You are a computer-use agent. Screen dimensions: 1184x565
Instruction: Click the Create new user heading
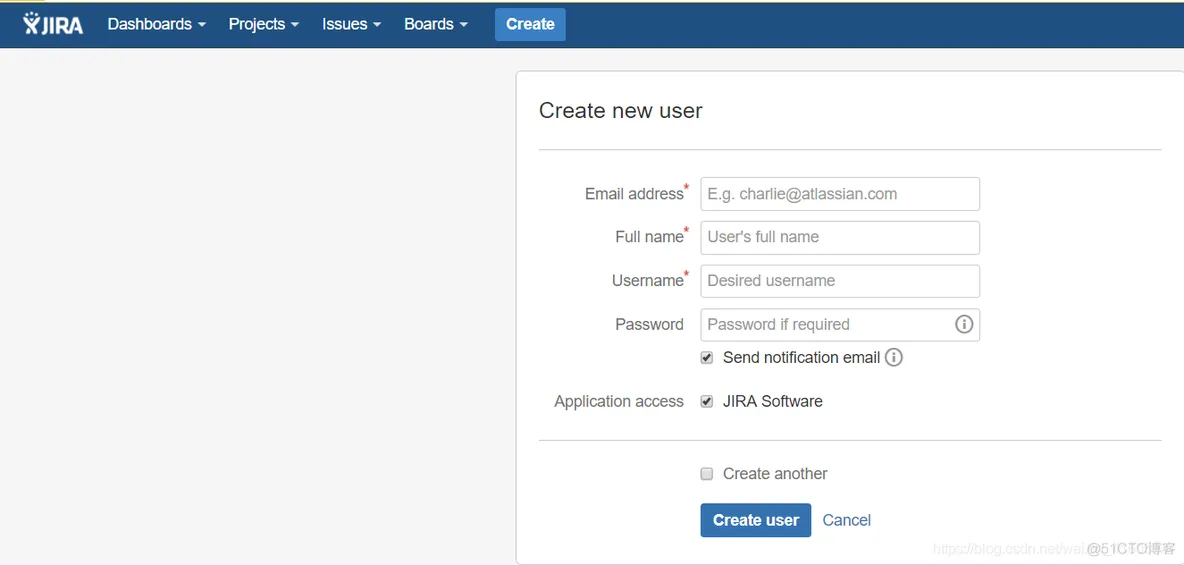621,111
